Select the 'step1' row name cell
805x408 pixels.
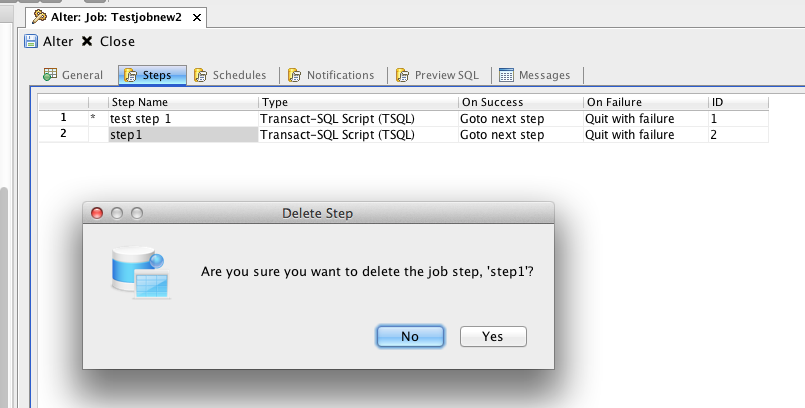[x=182, y=134]
